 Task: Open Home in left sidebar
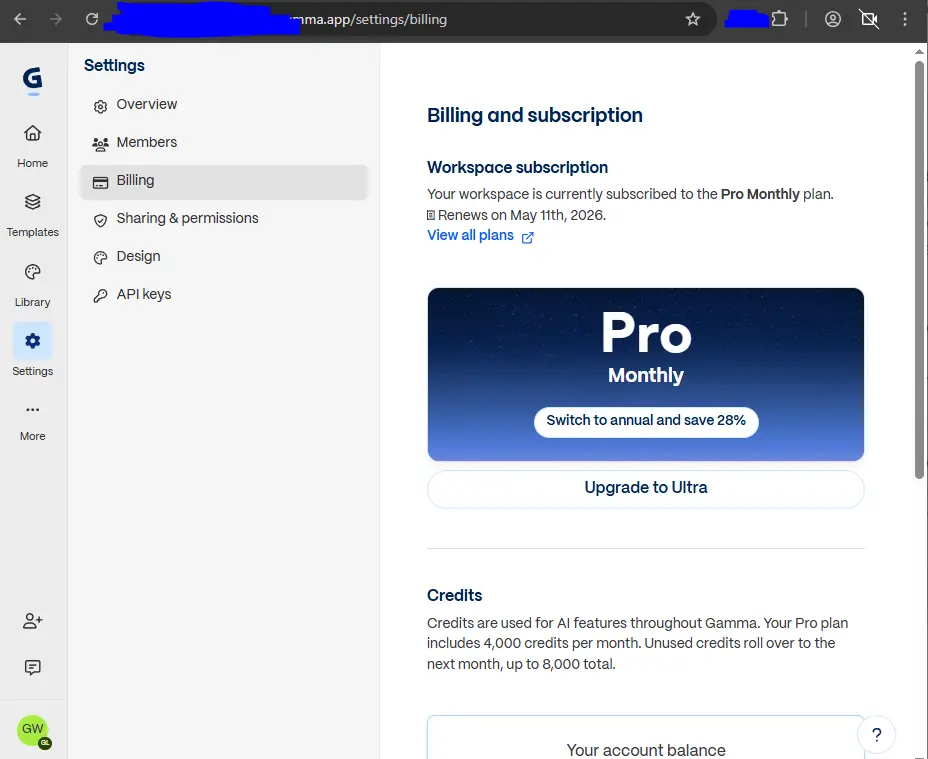(33, 145)
